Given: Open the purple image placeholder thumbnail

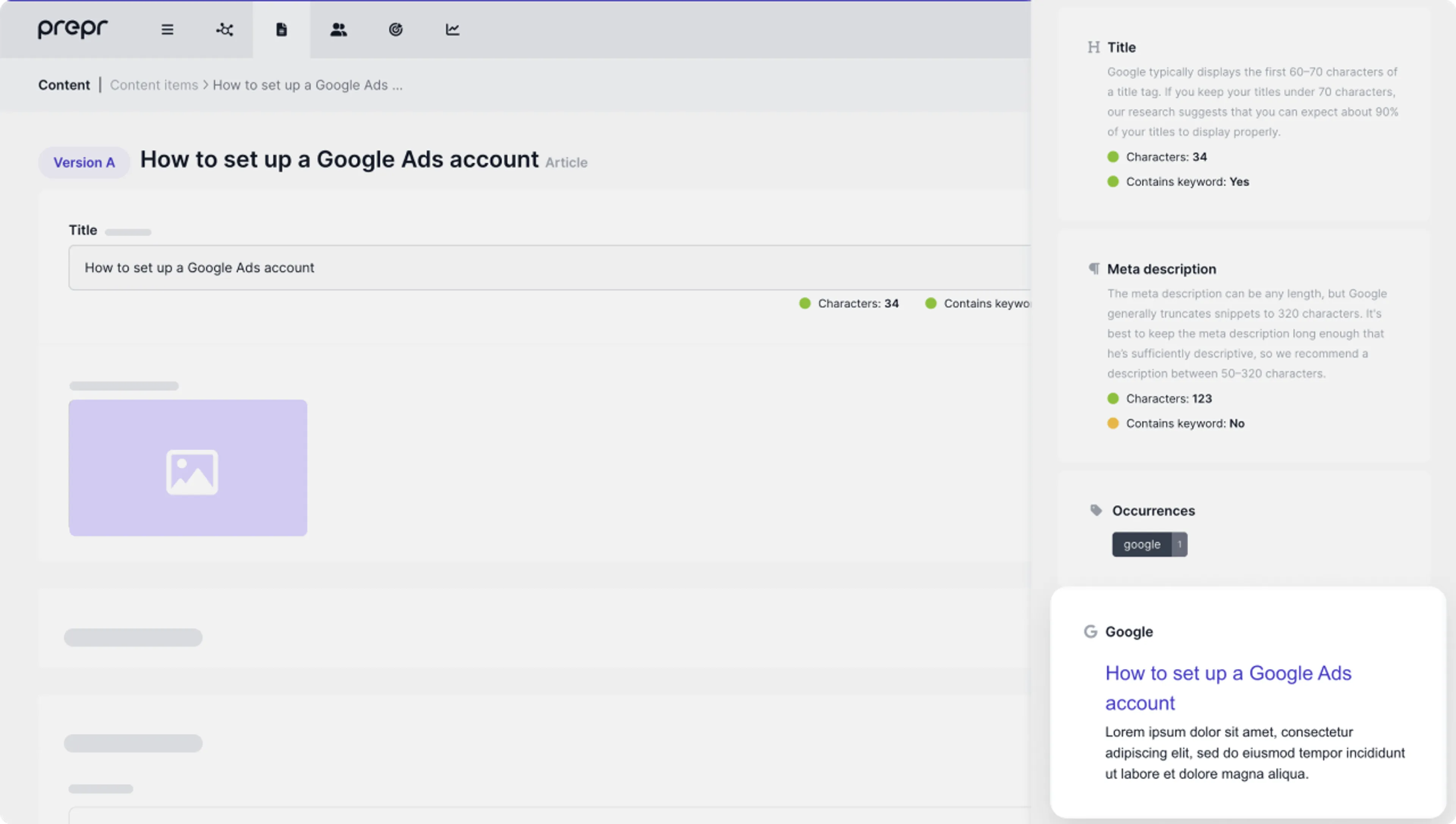Looking at the screenshot, I should click(x=188, y=468).
